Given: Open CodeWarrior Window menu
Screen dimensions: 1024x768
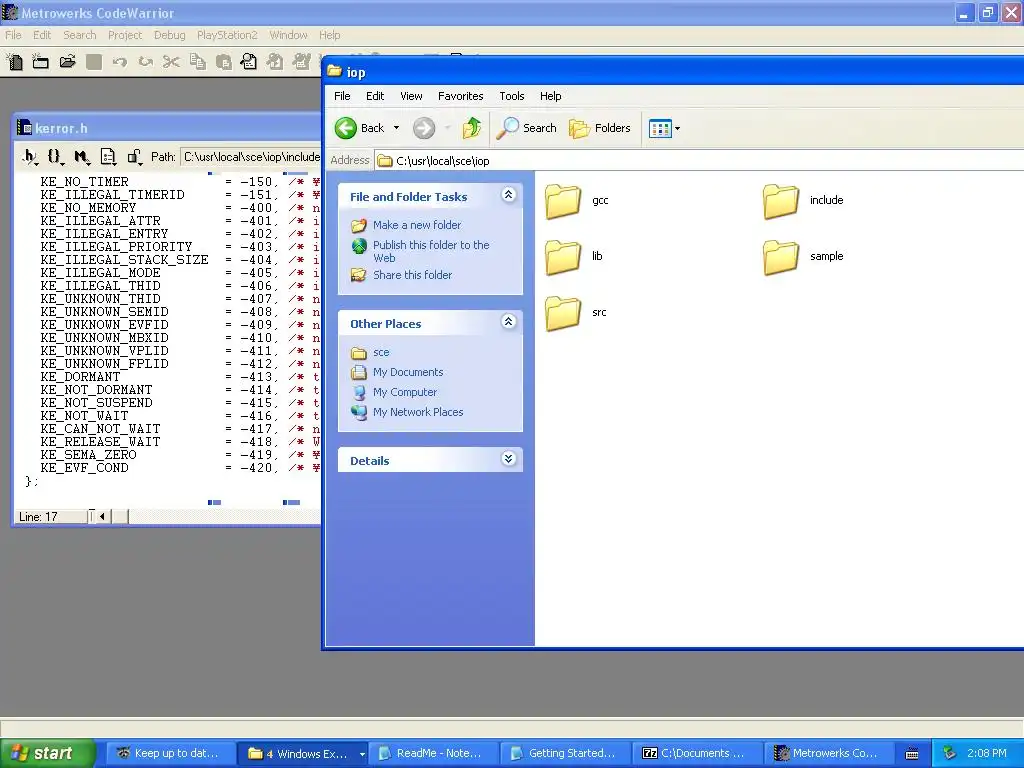Looking at the screenshot, I should click(288, 35).
